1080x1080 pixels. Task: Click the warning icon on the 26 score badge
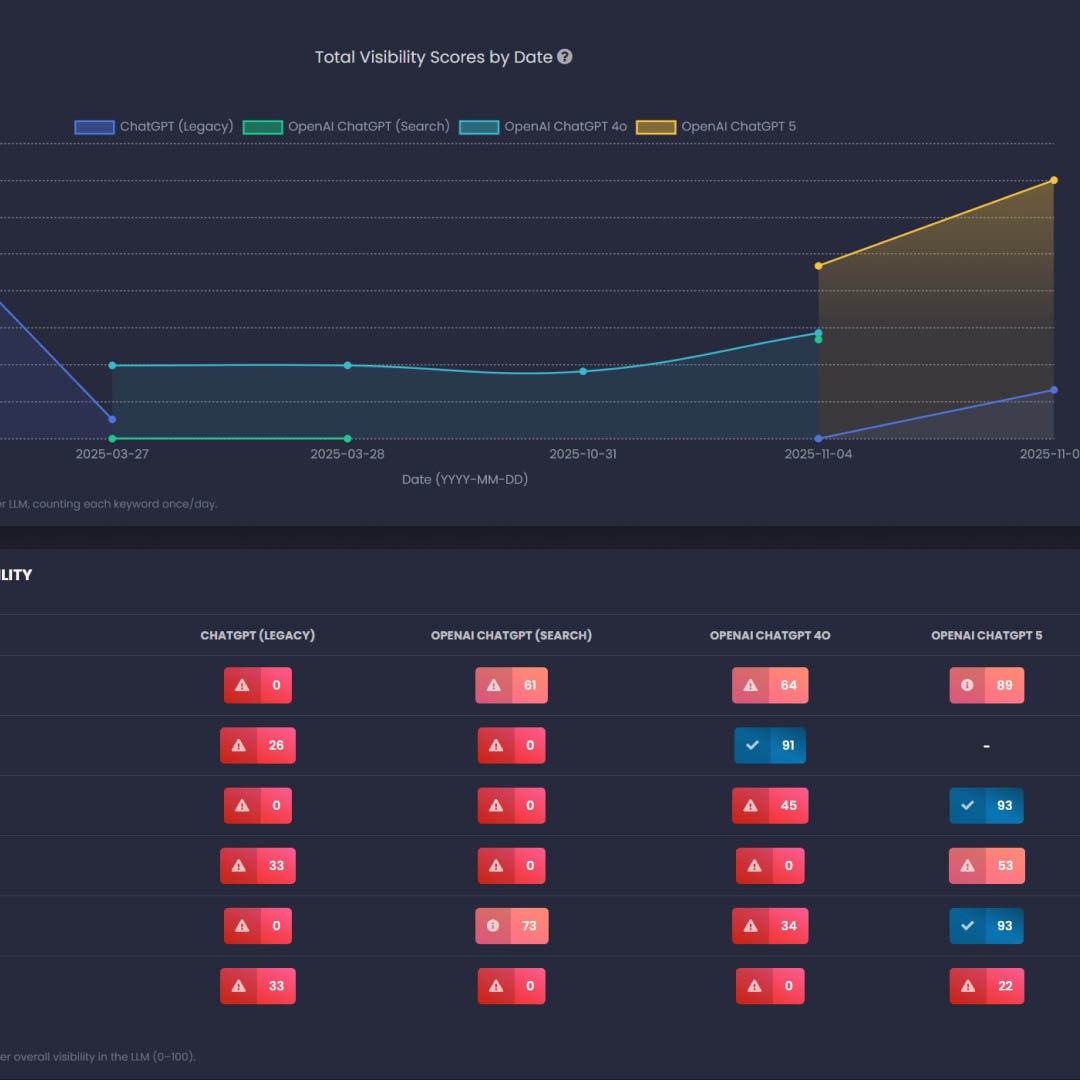(238, 746)
